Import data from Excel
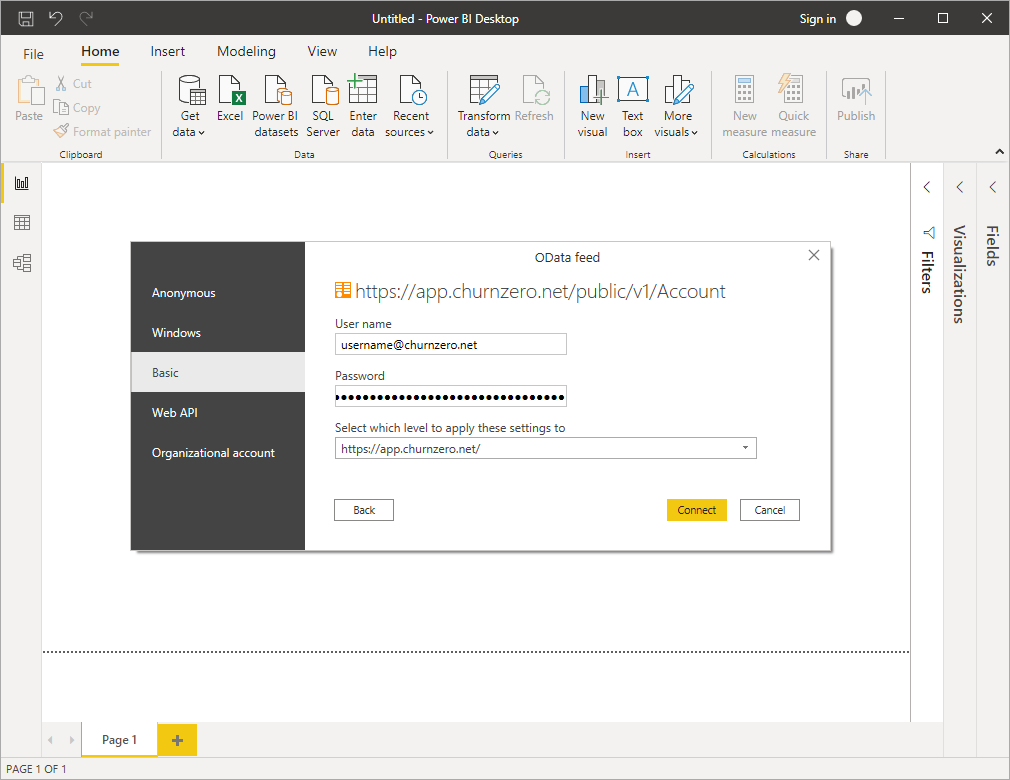Image resolution: width=1010 pixels, height=780 pixels. point(230,99)
